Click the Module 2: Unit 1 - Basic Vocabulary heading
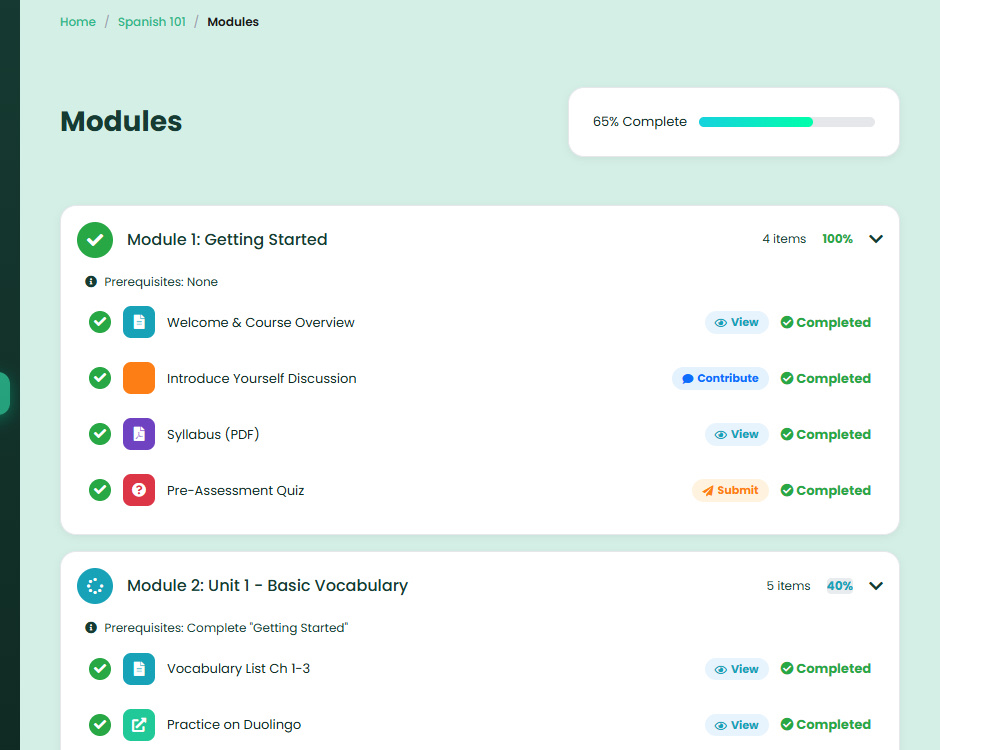Viewport: 1000px width, 750px height. (x=267, y=585)
